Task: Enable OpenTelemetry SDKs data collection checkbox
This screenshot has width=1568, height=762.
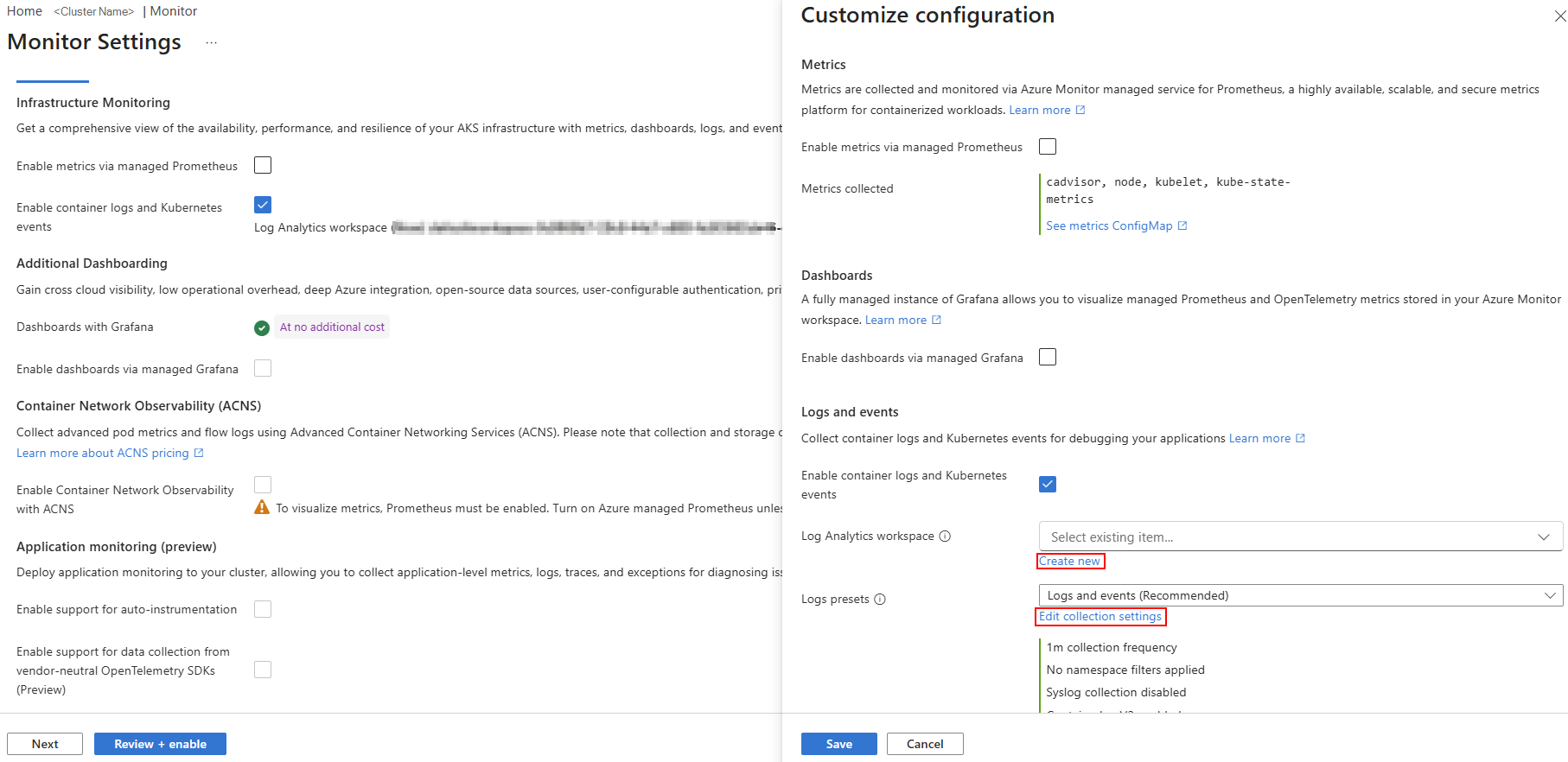Action: (263, 670)
